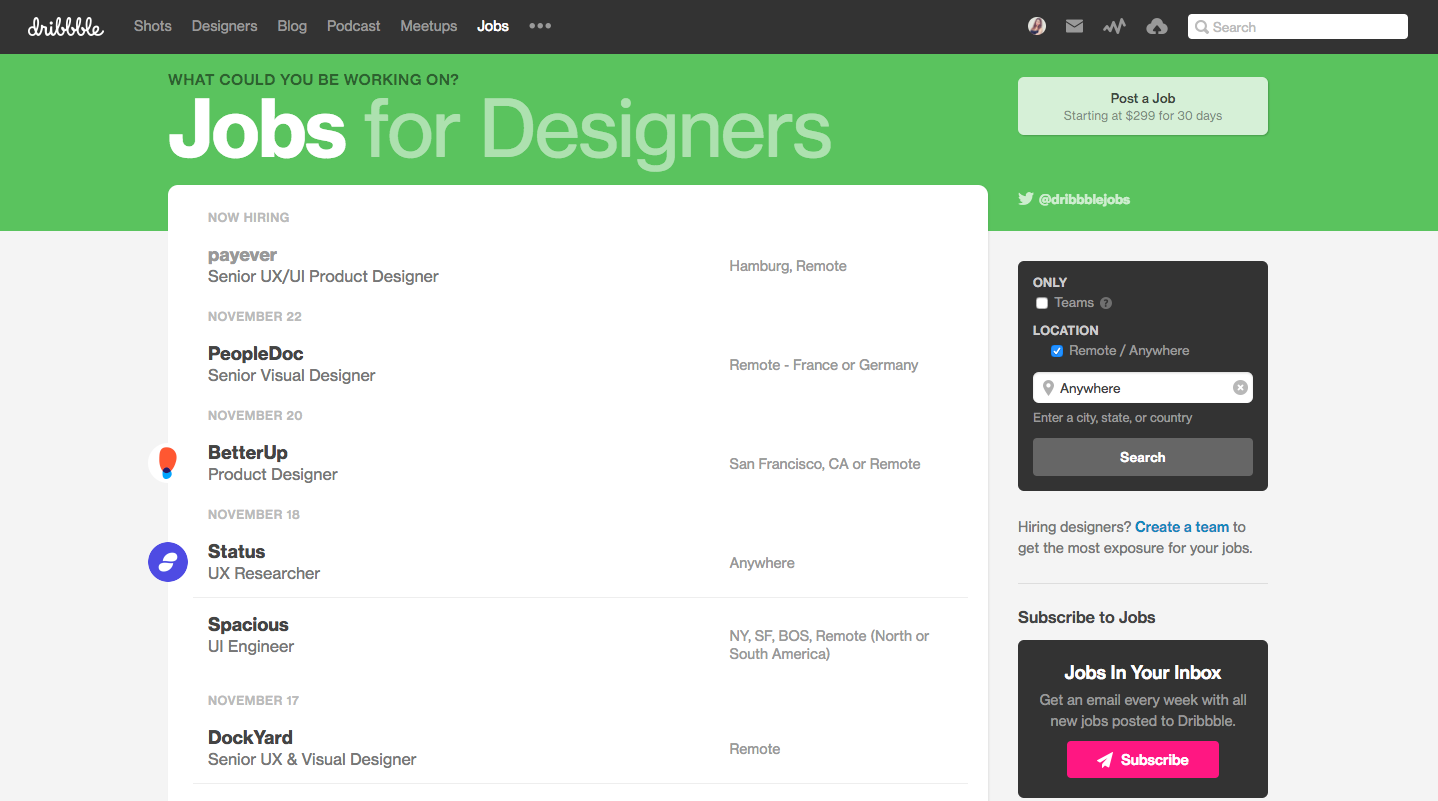Image resolution: width=1438 pixels, height=801 pixels.
Task: Click the Teams help question mark
Action: (1106, 303)
